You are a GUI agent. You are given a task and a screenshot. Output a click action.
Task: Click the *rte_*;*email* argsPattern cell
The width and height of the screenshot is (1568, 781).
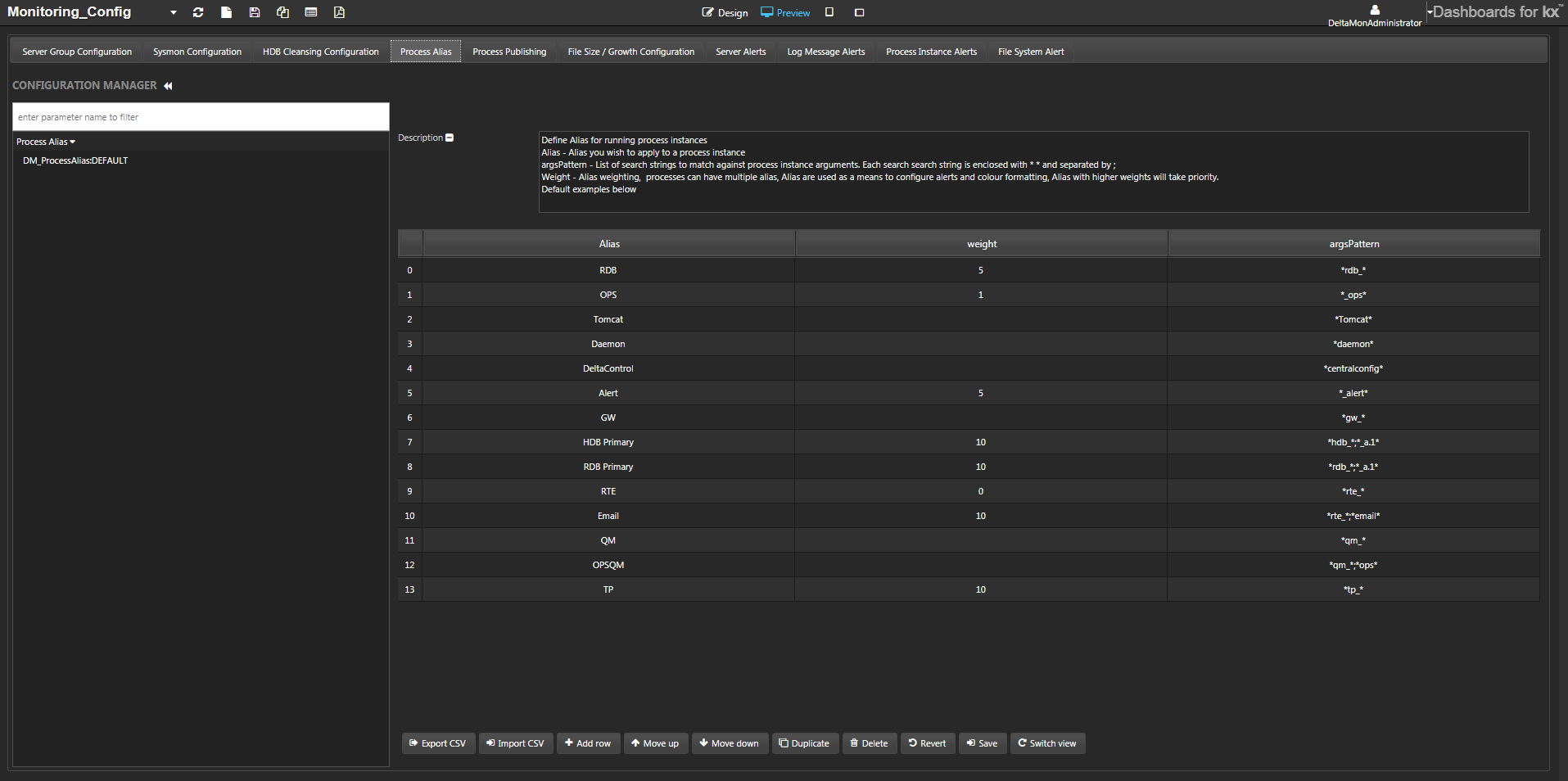1353,516
